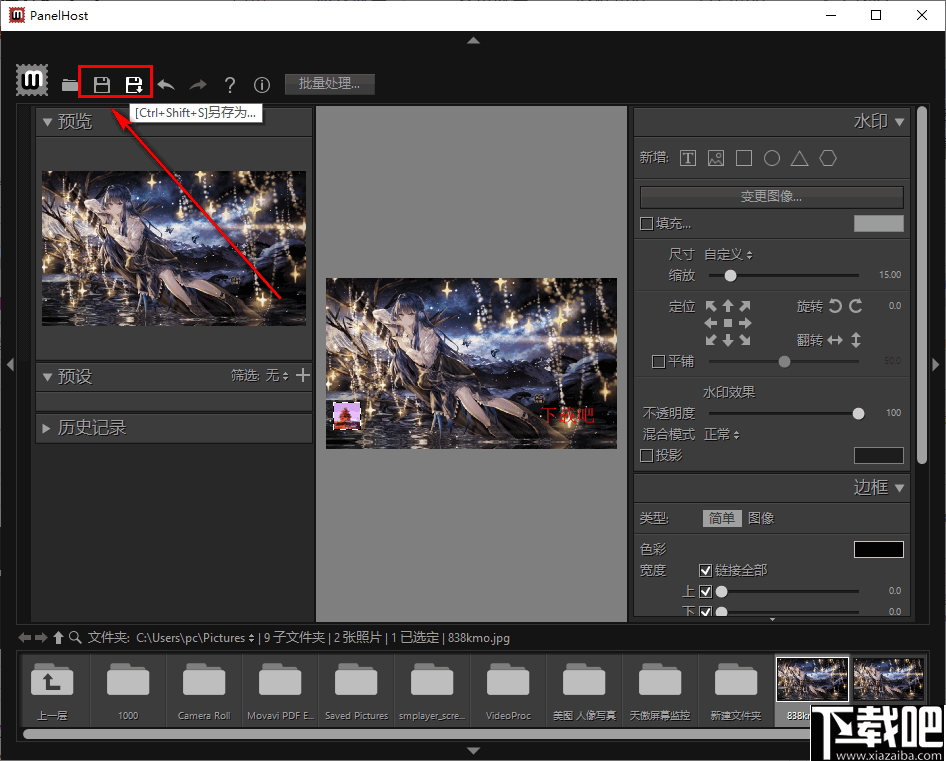Select the image watermark tool

[x=715, y=158]
